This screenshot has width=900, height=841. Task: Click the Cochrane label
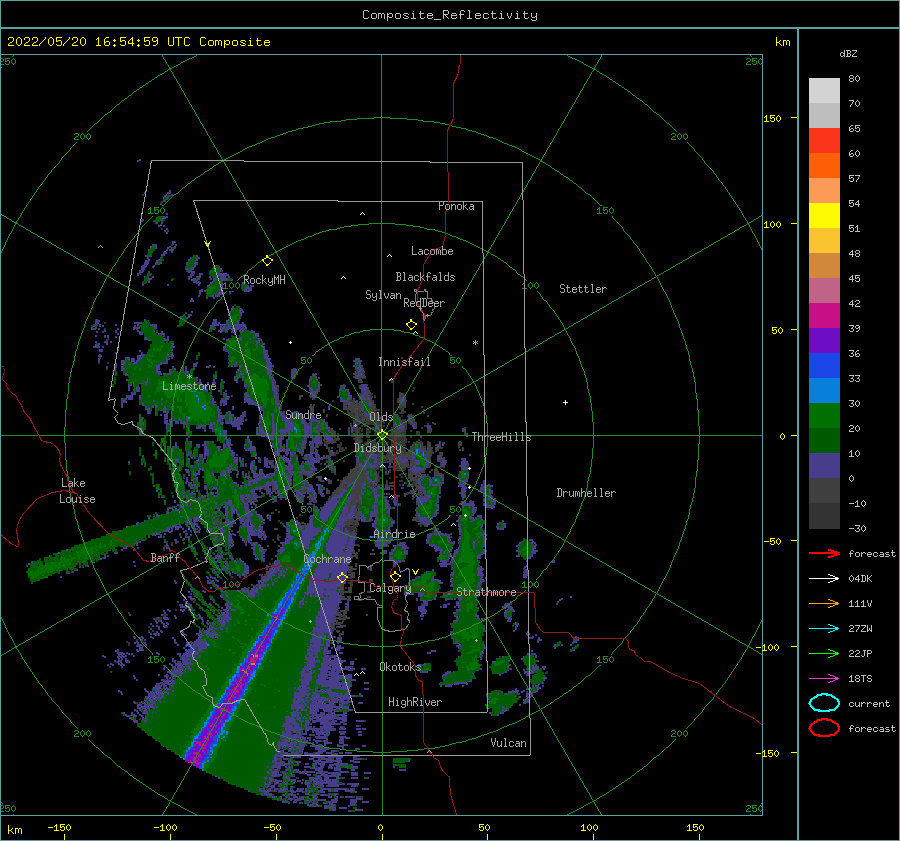pos(327,559)
